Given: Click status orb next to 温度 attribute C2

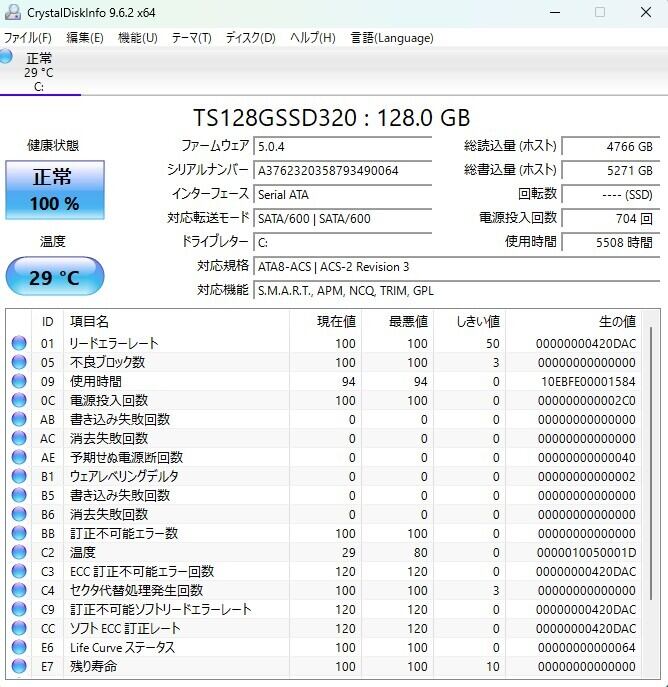Looking at the screenshot, I should [19, 553].
